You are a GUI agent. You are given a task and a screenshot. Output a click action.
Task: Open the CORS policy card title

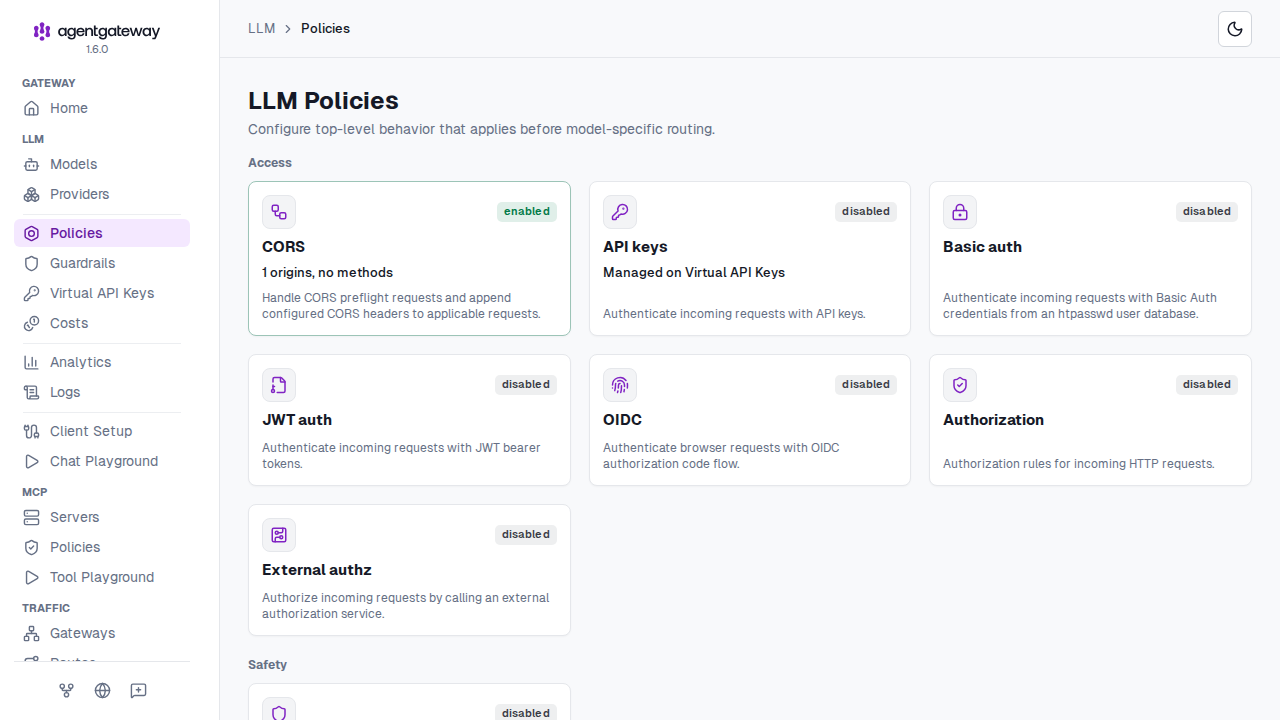point(284,247)
